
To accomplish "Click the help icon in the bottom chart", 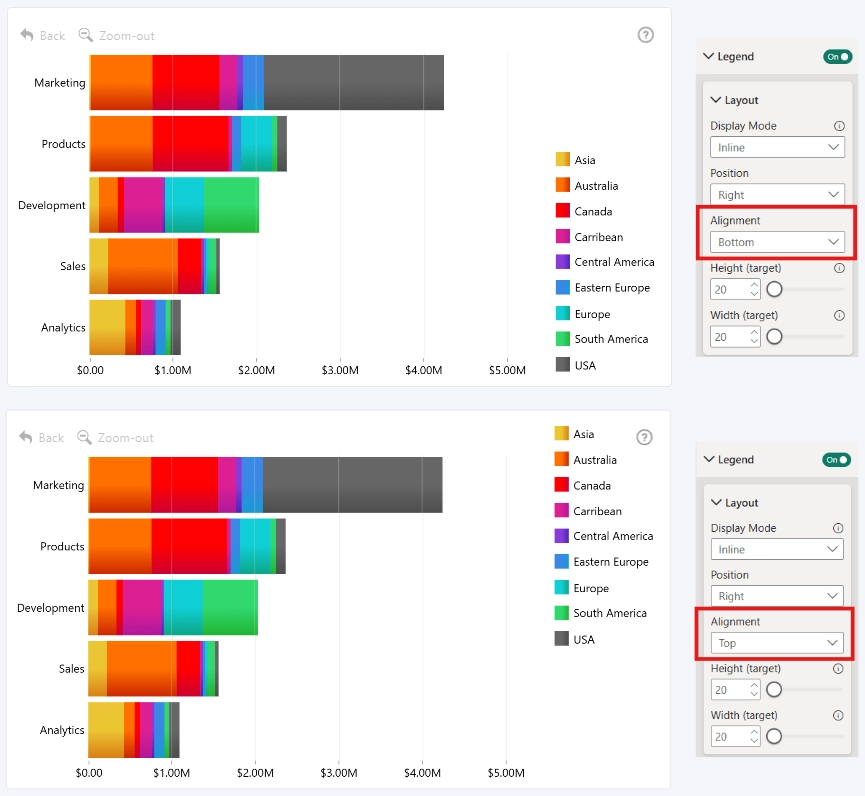I will 644,437.
